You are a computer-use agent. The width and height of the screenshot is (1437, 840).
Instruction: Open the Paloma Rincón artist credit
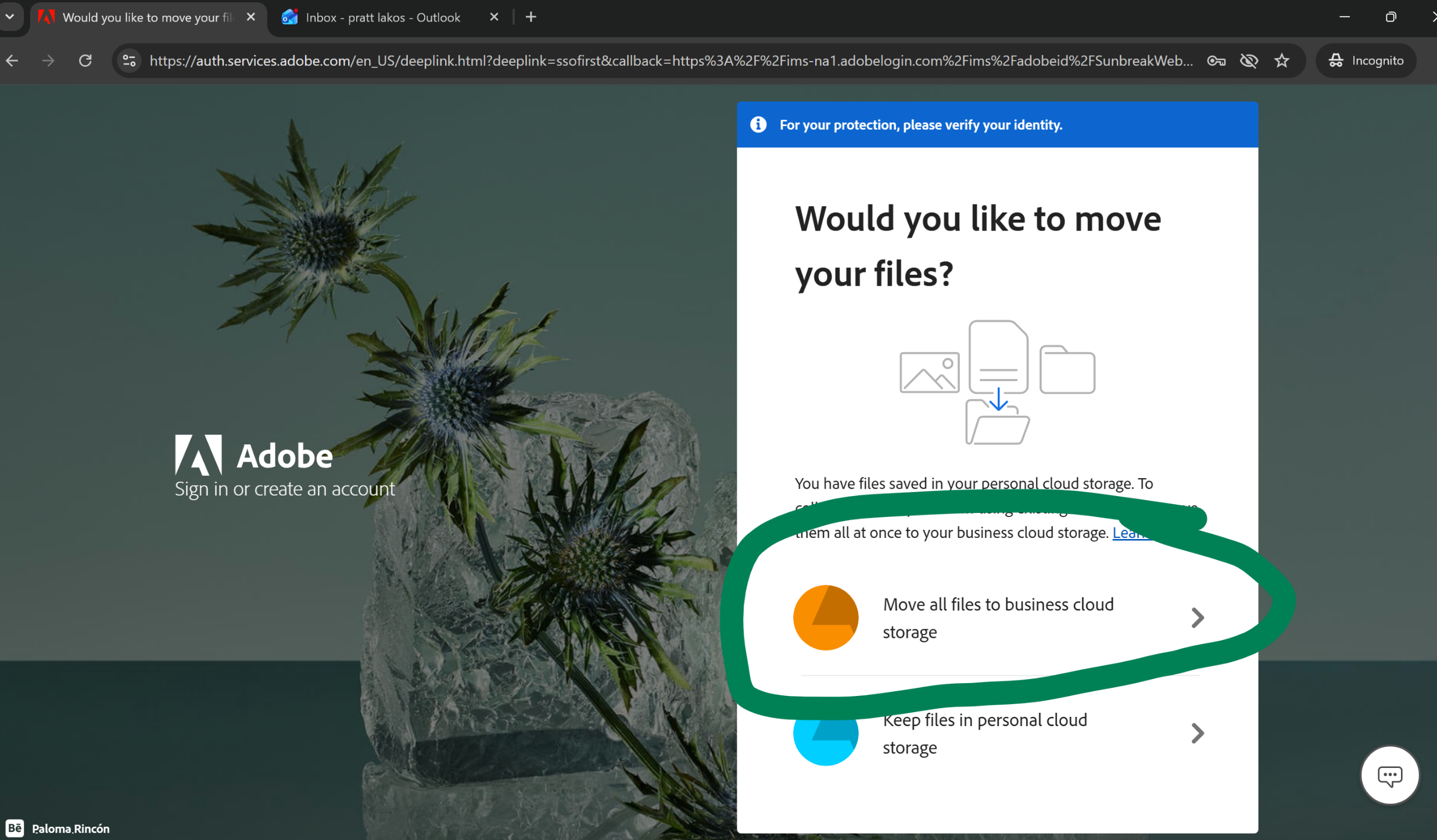70,828
